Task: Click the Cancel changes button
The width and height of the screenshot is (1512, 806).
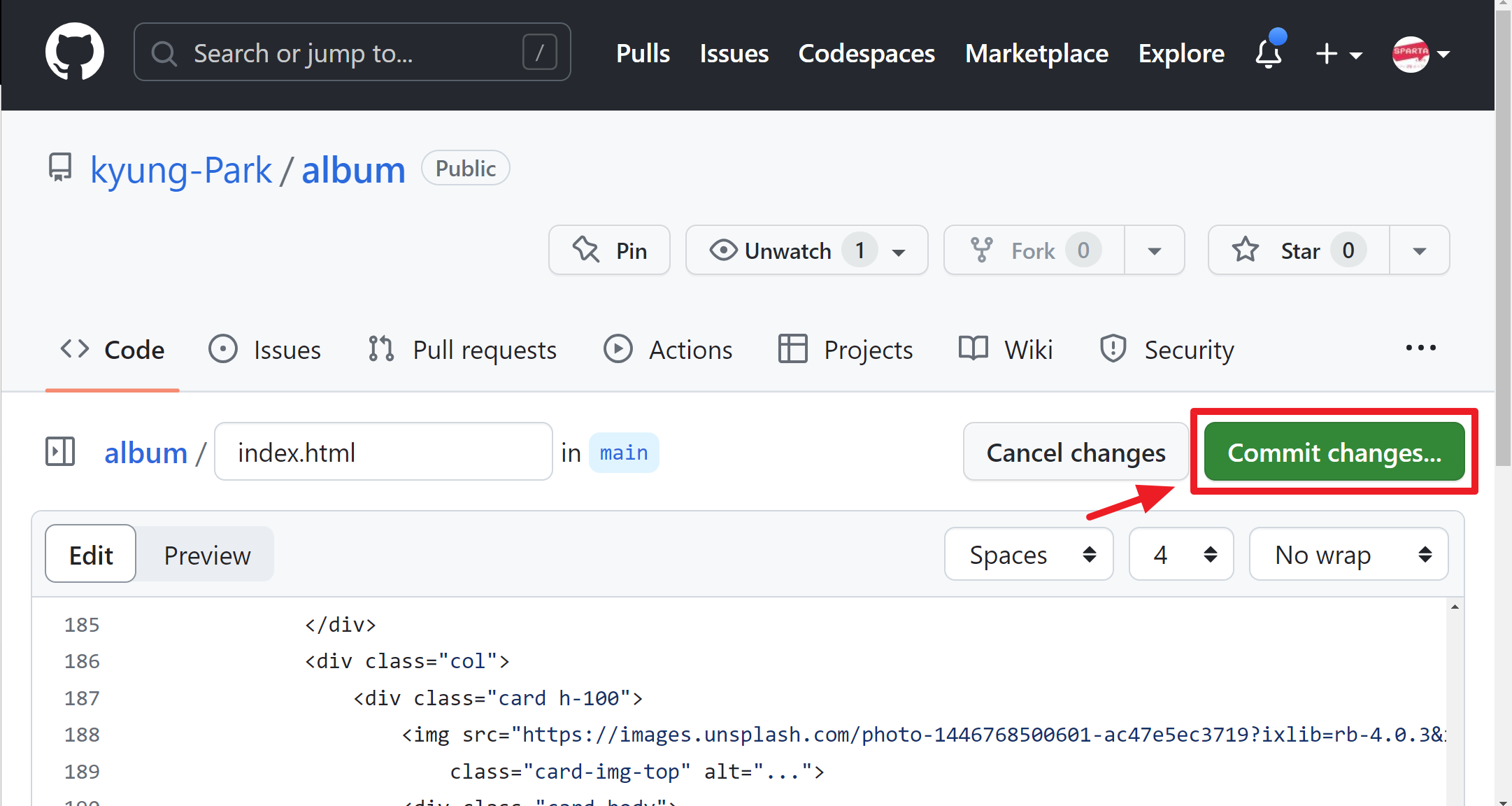Action: point(1075,453)
